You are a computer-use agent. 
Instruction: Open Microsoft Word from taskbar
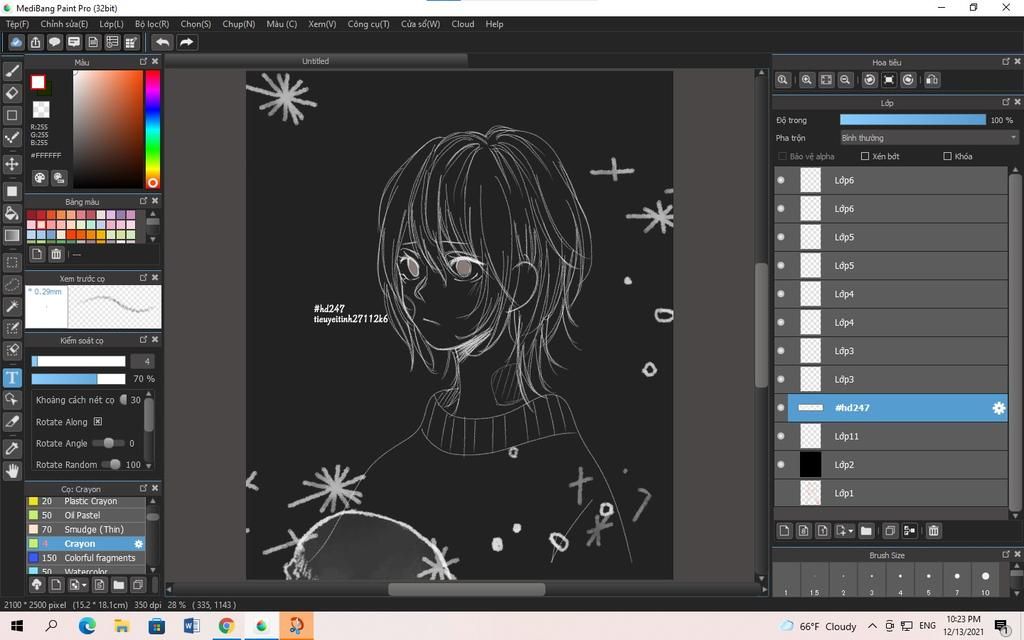191,626
